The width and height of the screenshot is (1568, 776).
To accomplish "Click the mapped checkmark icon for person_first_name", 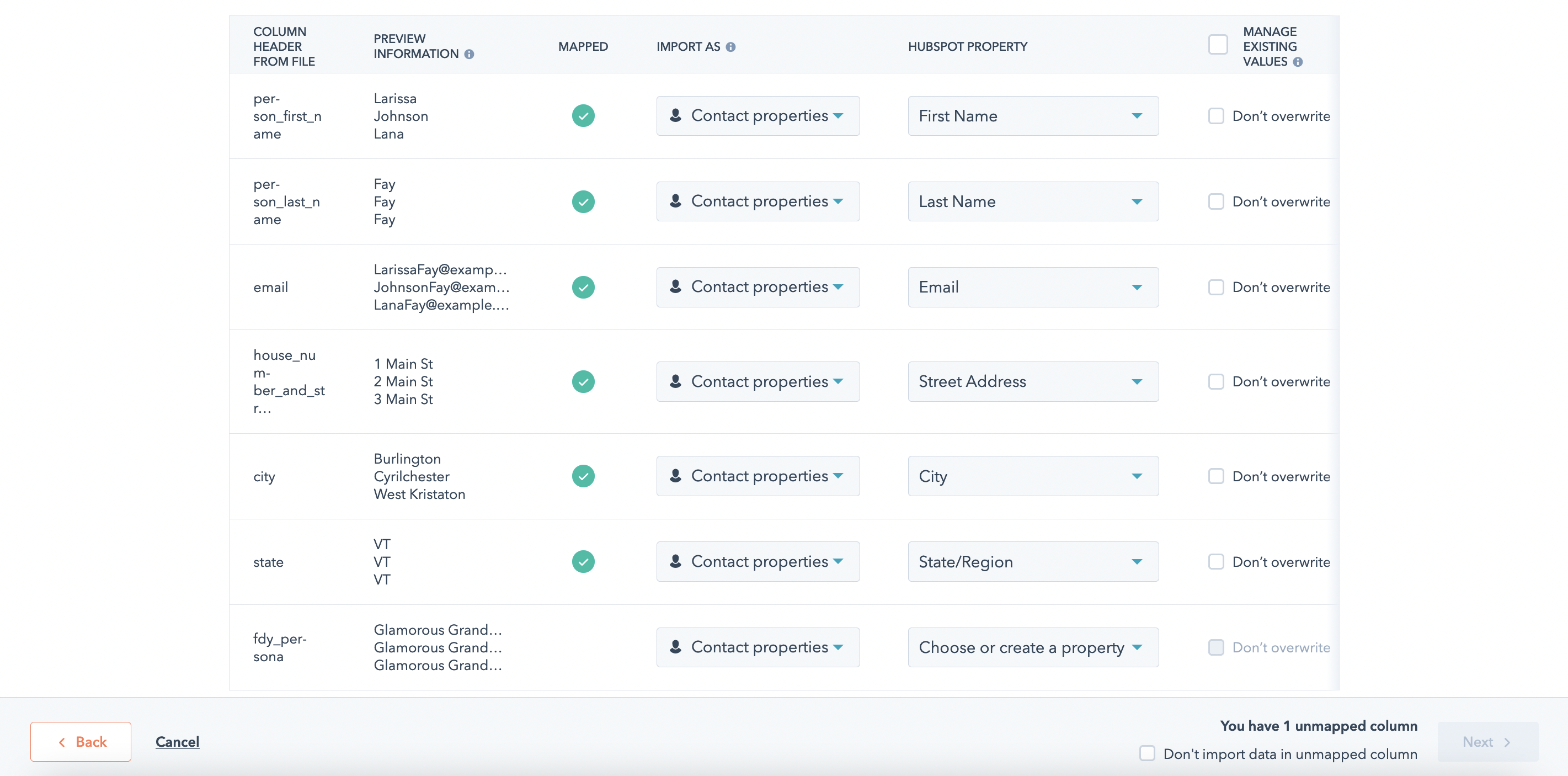I will click(583, 116).
